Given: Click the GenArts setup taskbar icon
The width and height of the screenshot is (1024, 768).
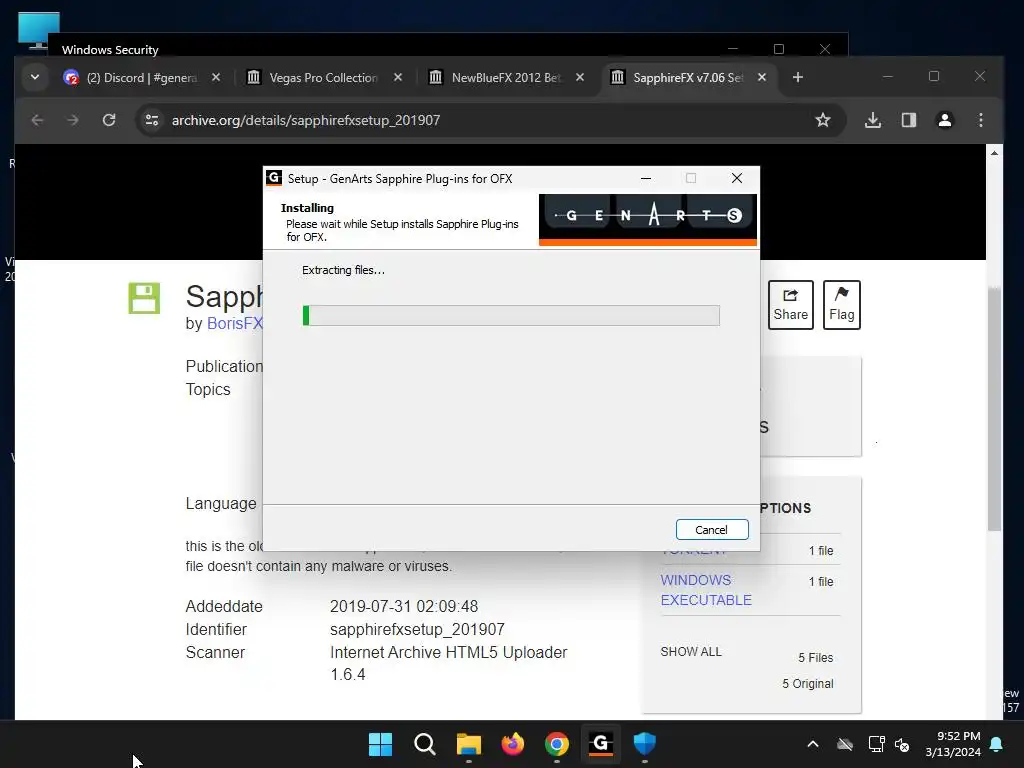Looking at the screenshot, I should coord(601,744).
